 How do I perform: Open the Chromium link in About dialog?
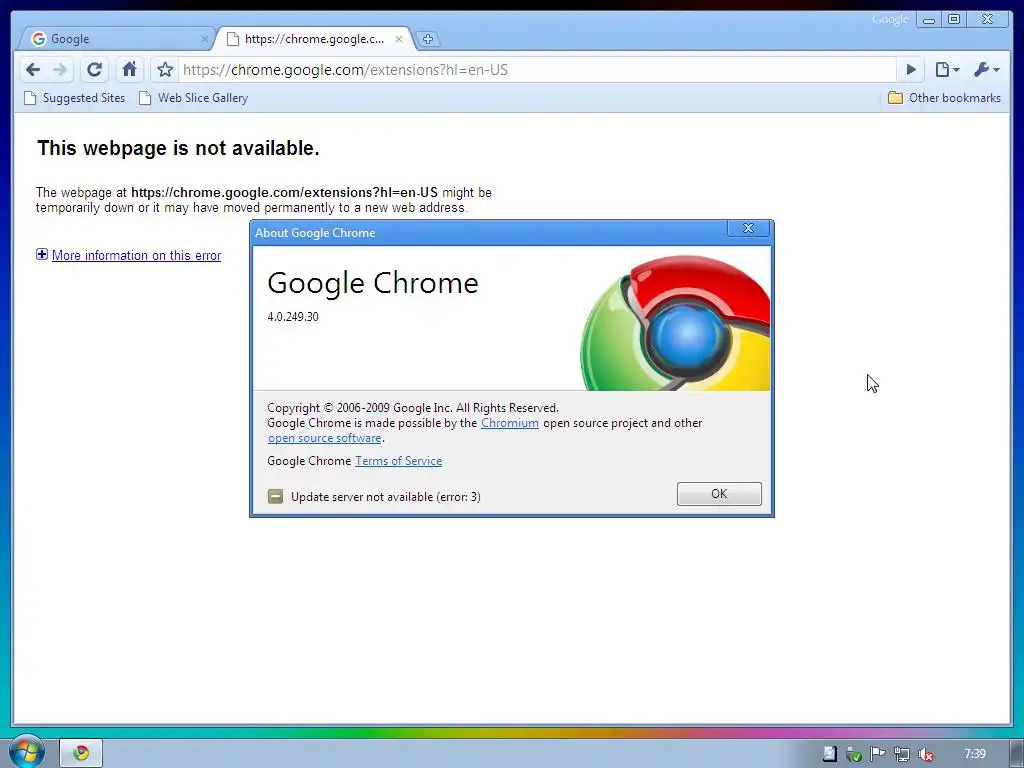click(x=510, y=423)
